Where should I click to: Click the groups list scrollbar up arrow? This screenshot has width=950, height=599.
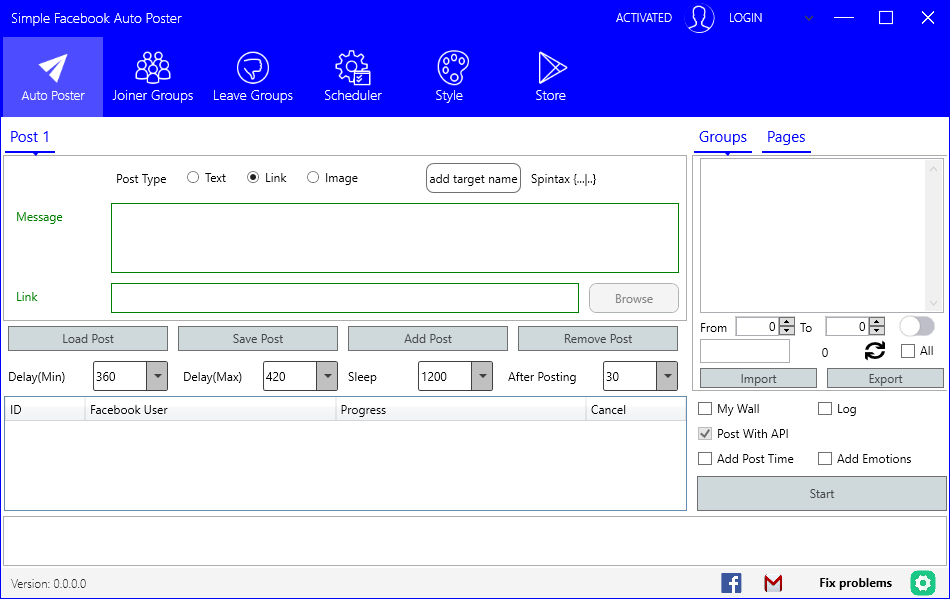[933, 169]
